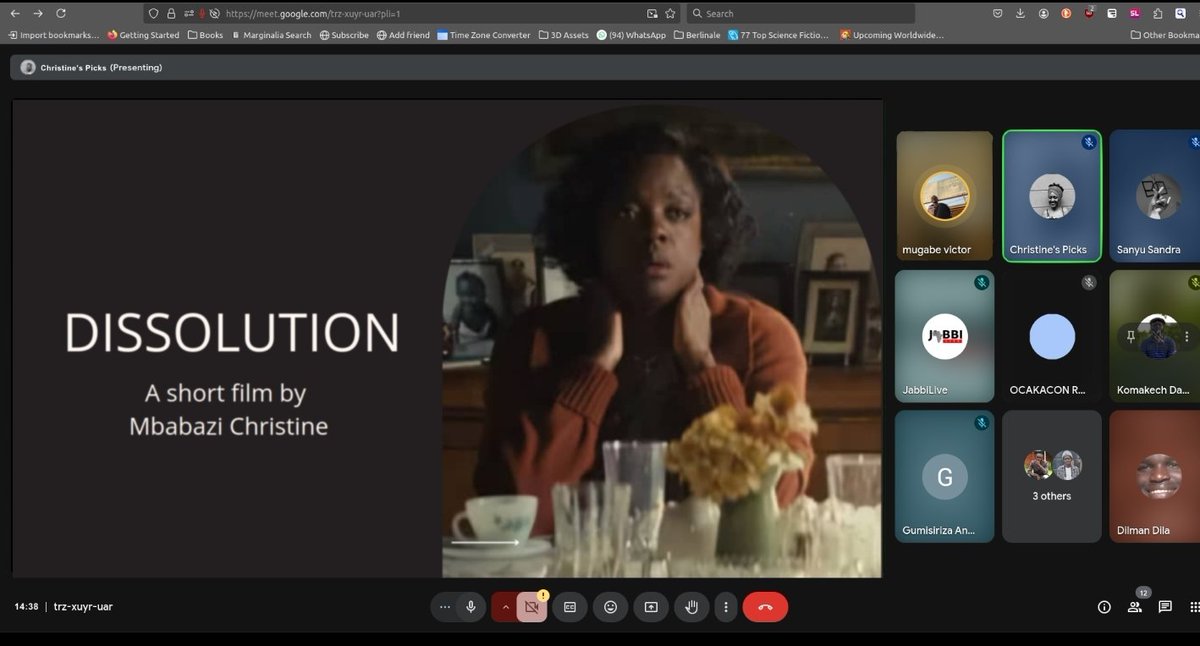Open audio settings three-dots beside microphone
Screen dimensions: 1200x646
(x=445, y=607)
